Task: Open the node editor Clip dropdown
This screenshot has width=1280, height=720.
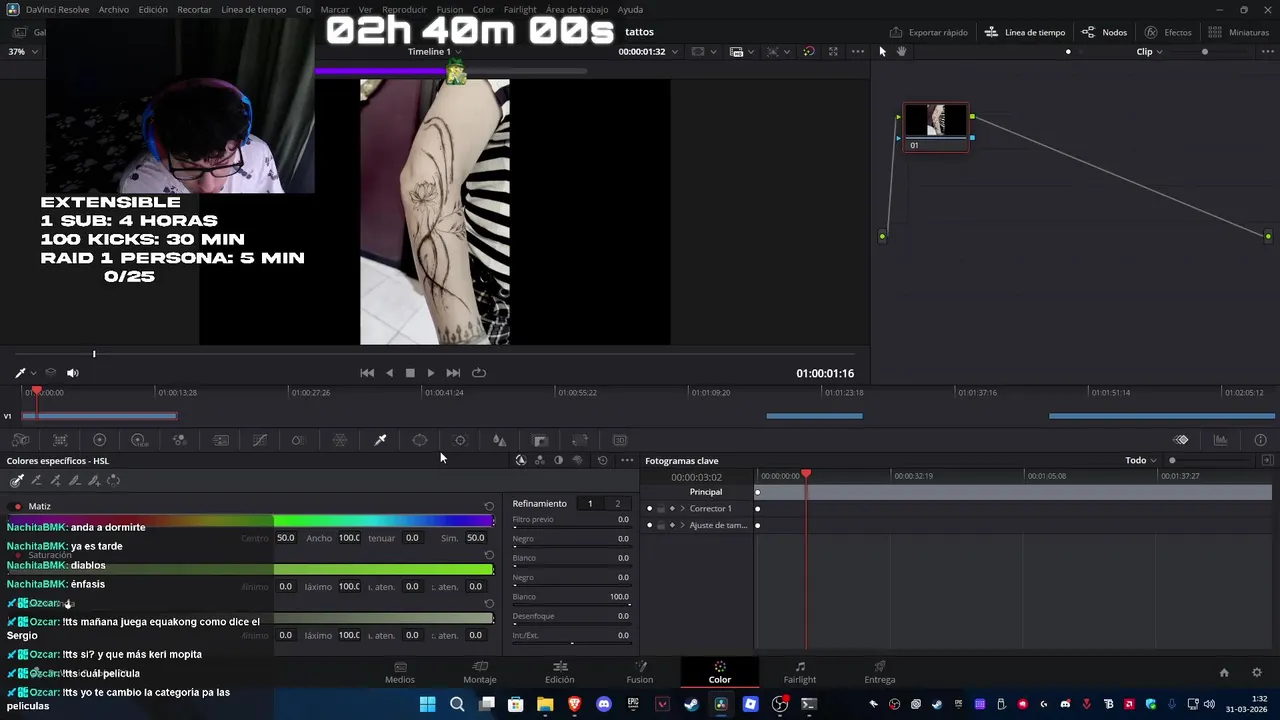Action: point(1150,51)
